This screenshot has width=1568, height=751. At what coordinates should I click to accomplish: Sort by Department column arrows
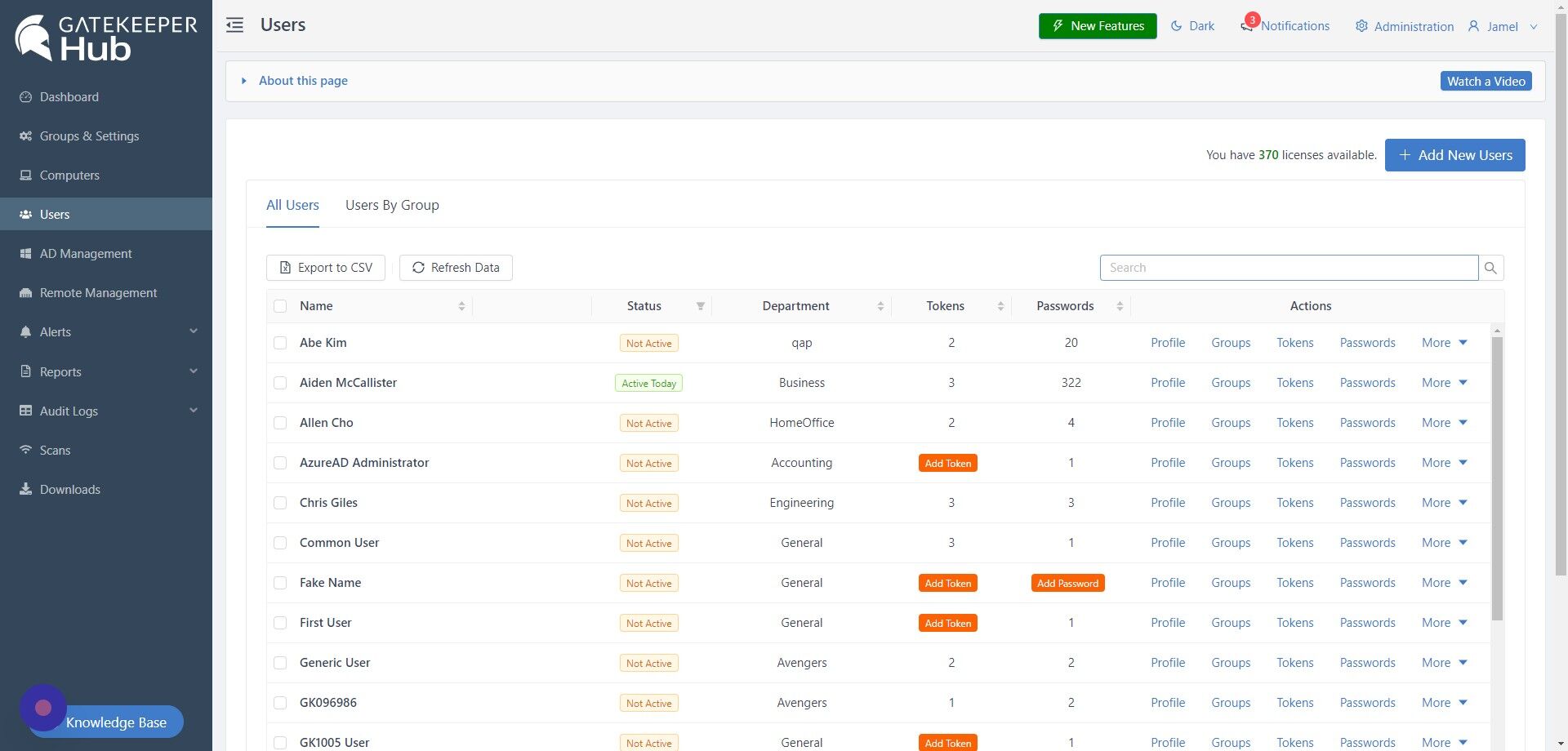pyautogui.click(x=880, y=306)
